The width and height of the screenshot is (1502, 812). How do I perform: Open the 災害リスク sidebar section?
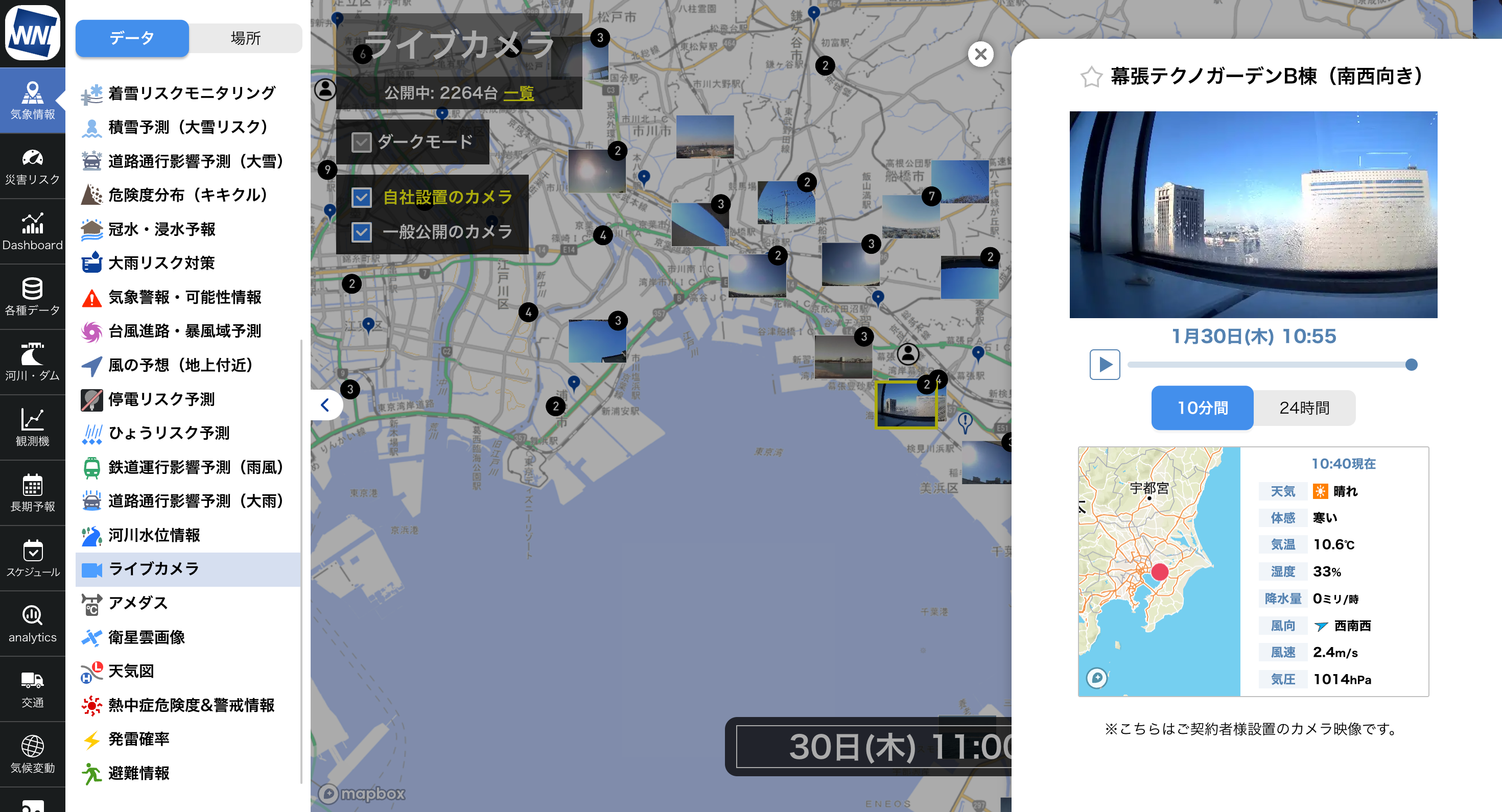coord(32,166)
